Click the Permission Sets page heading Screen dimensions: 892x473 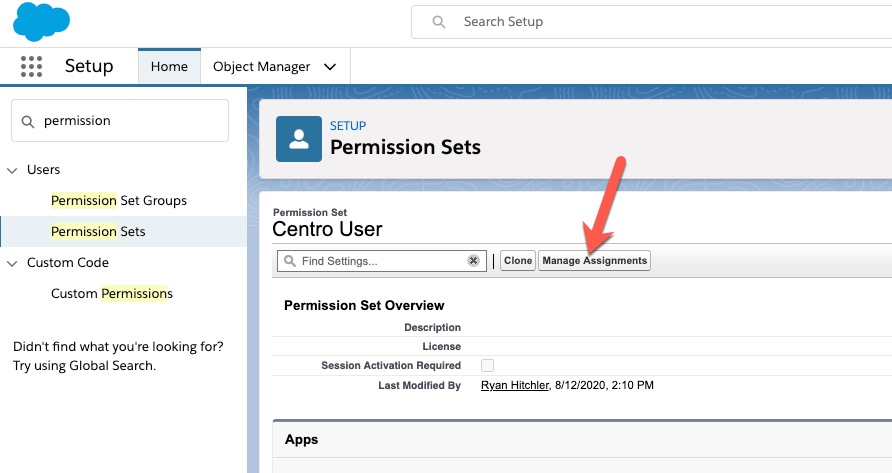tap(405, 147)
